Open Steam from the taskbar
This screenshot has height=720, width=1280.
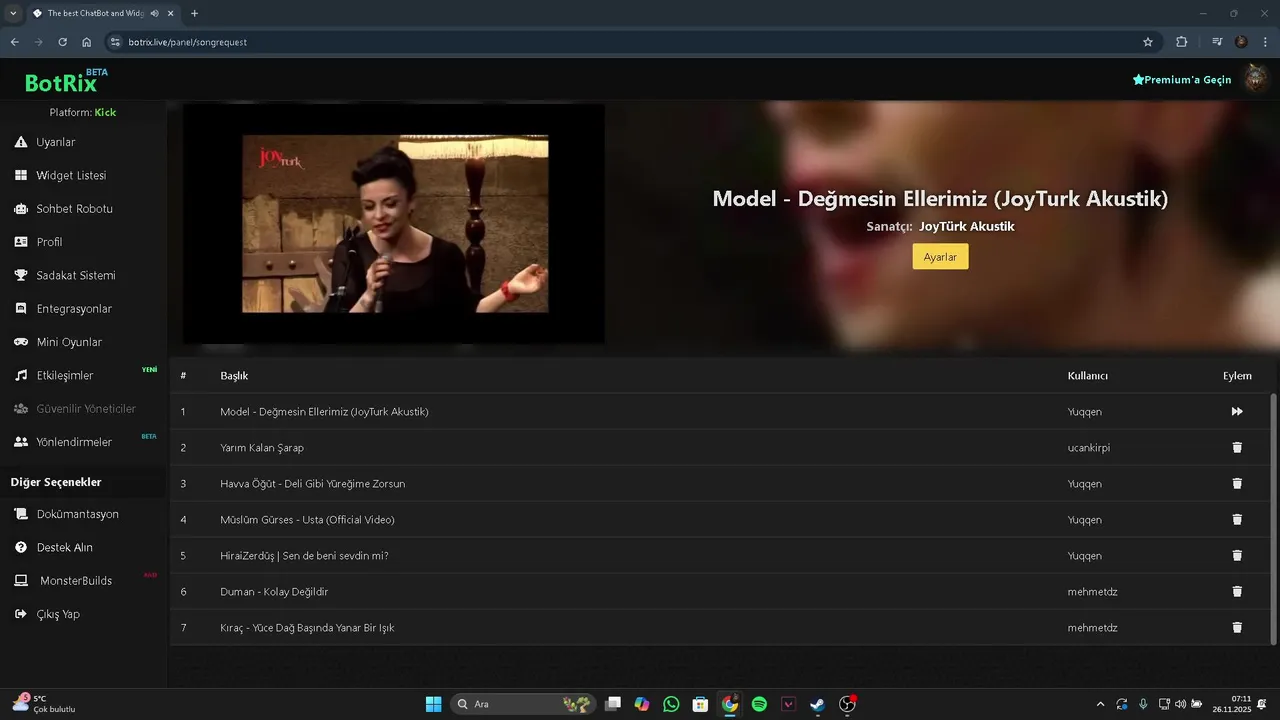coord(817,704)
